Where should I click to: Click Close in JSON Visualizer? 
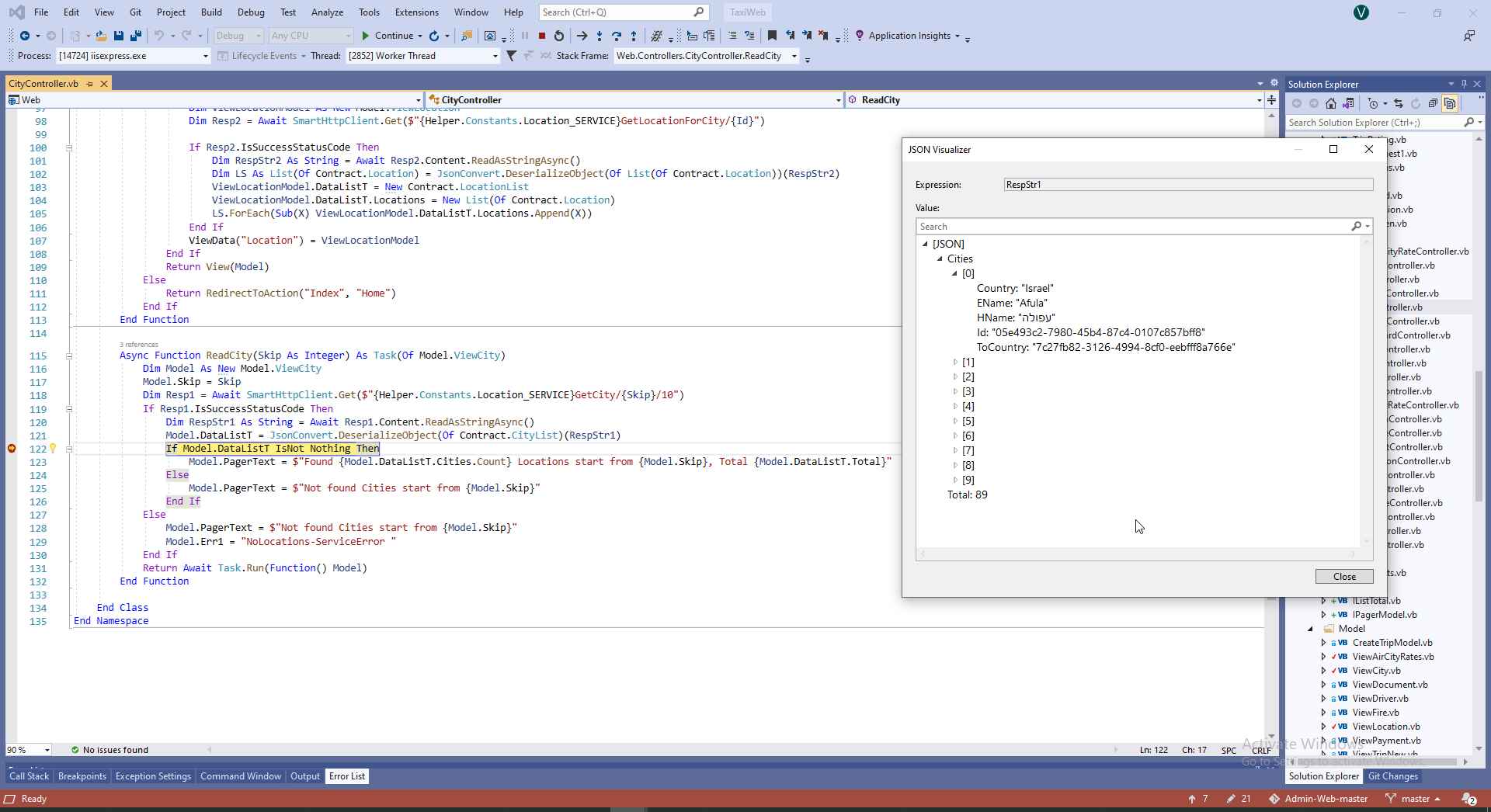point(1344,577)
